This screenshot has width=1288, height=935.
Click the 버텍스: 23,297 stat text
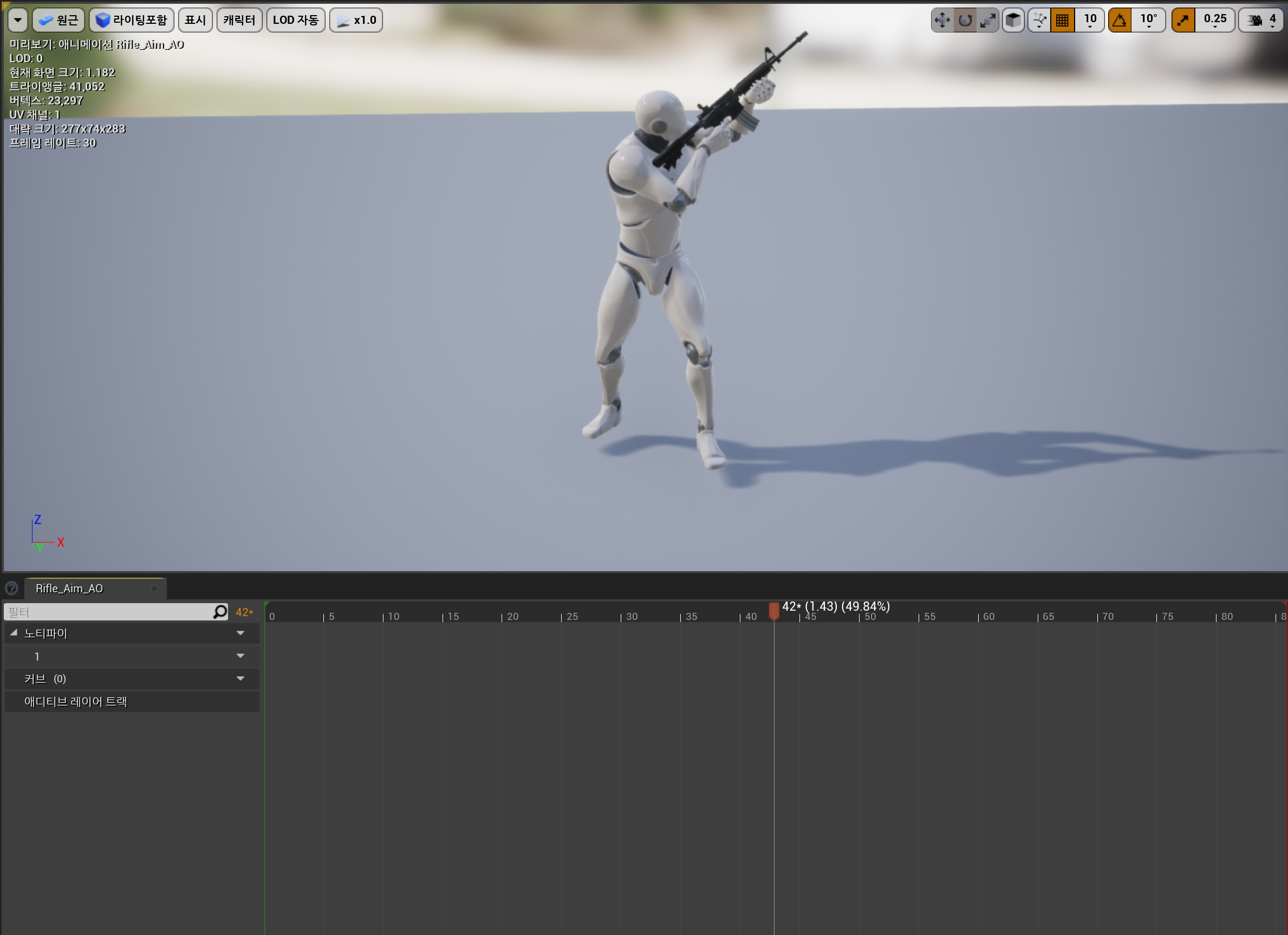(46, 101)
